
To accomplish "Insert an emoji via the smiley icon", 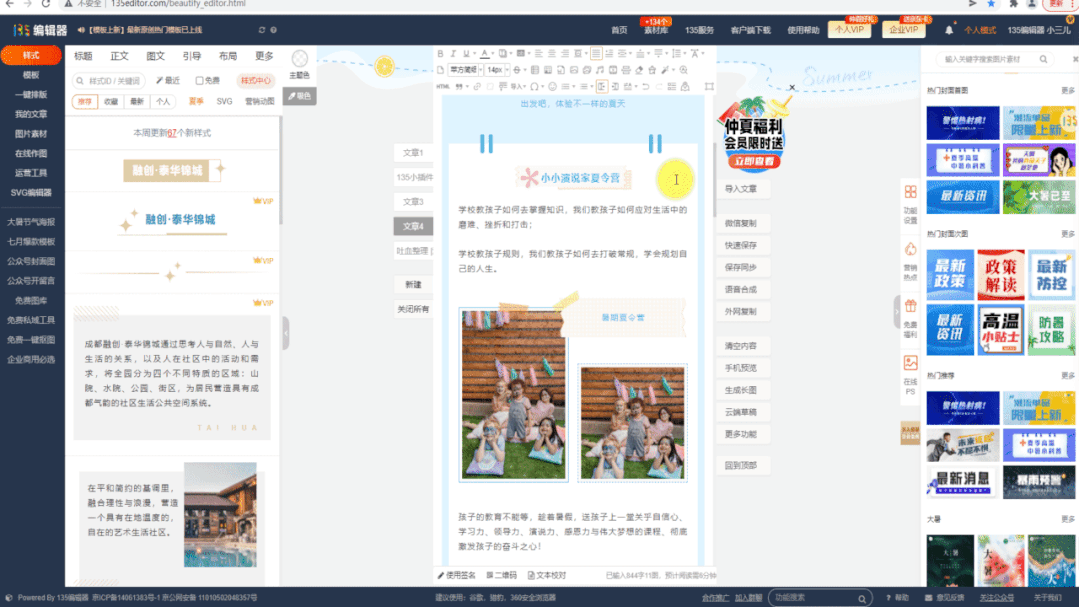I will (552, 87).
